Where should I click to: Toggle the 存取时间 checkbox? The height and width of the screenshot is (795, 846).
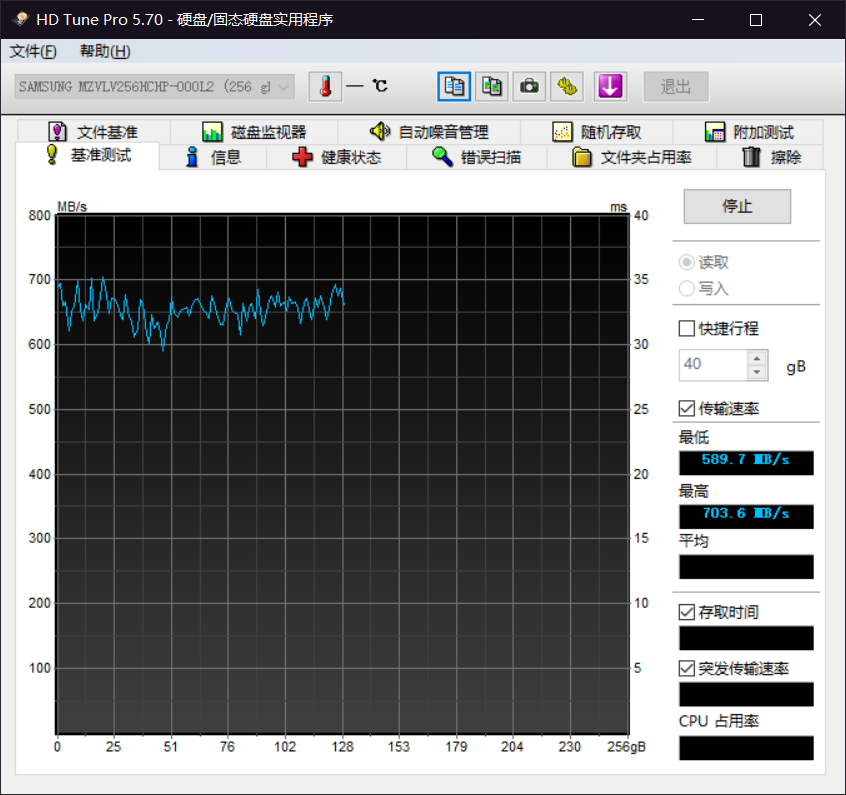point(686,612)
